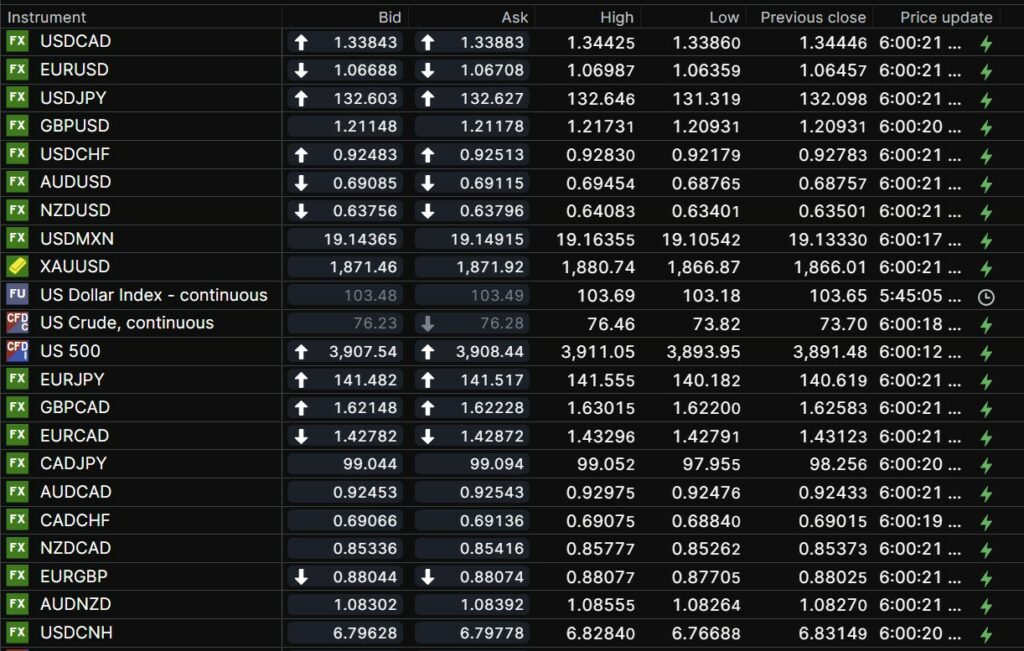Click the XAUUSD ask price 1,871.92

(491, 267)
